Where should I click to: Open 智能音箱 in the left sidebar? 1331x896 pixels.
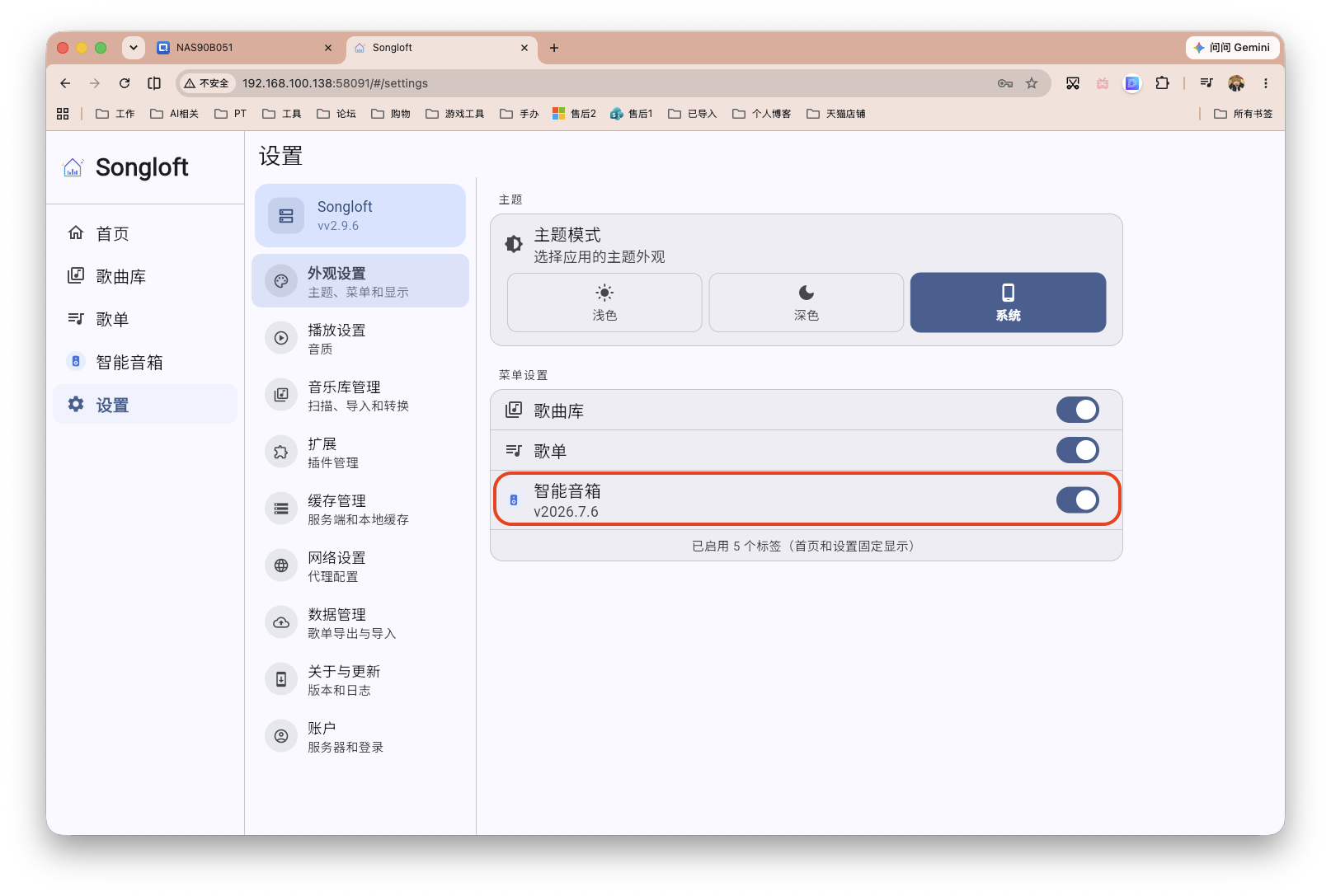coord(145,362)
